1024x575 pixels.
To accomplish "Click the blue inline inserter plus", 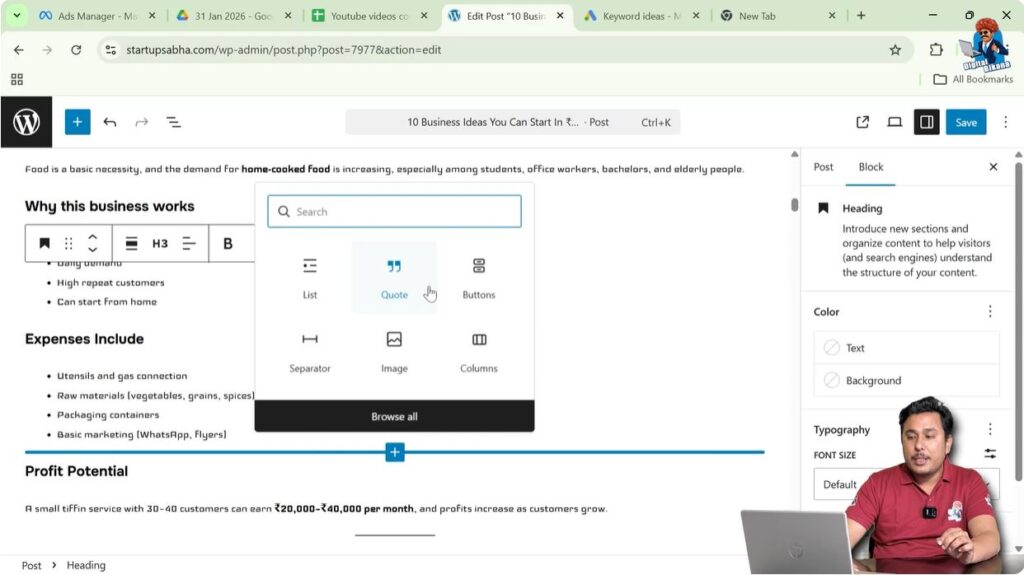I will click(394, 452).
